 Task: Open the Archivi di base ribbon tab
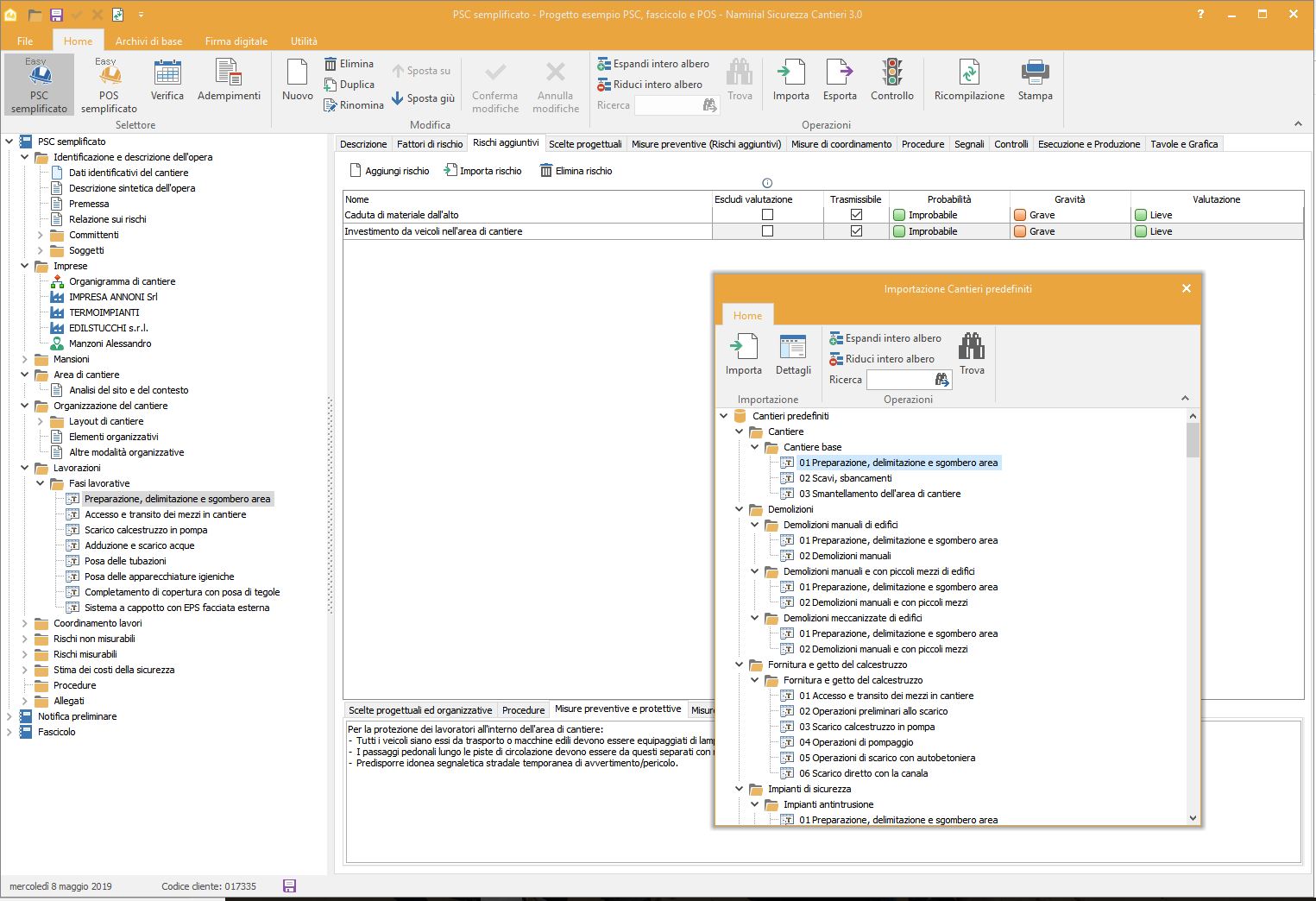click(148, 41)
